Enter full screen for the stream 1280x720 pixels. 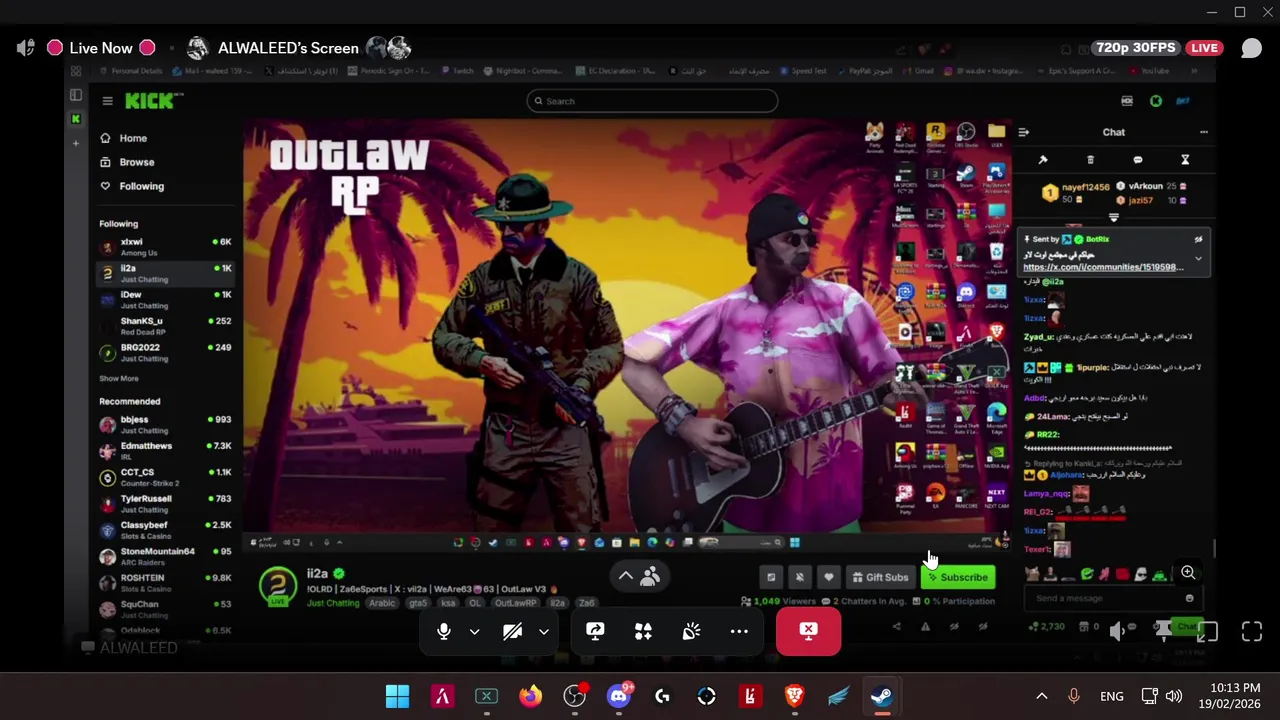click(x=1252, y=632)
